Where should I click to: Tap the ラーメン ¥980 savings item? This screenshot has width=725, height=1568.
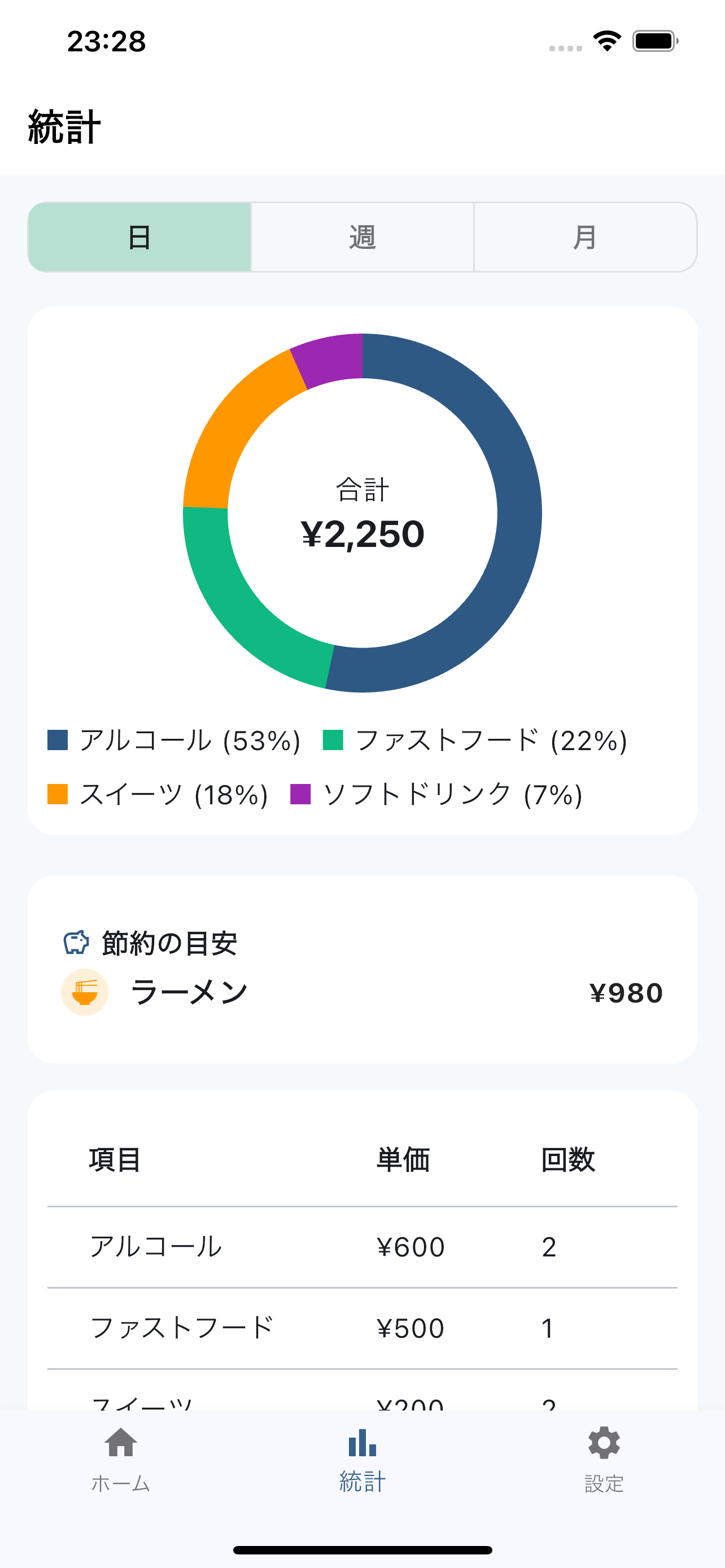(x=362, y=992)
